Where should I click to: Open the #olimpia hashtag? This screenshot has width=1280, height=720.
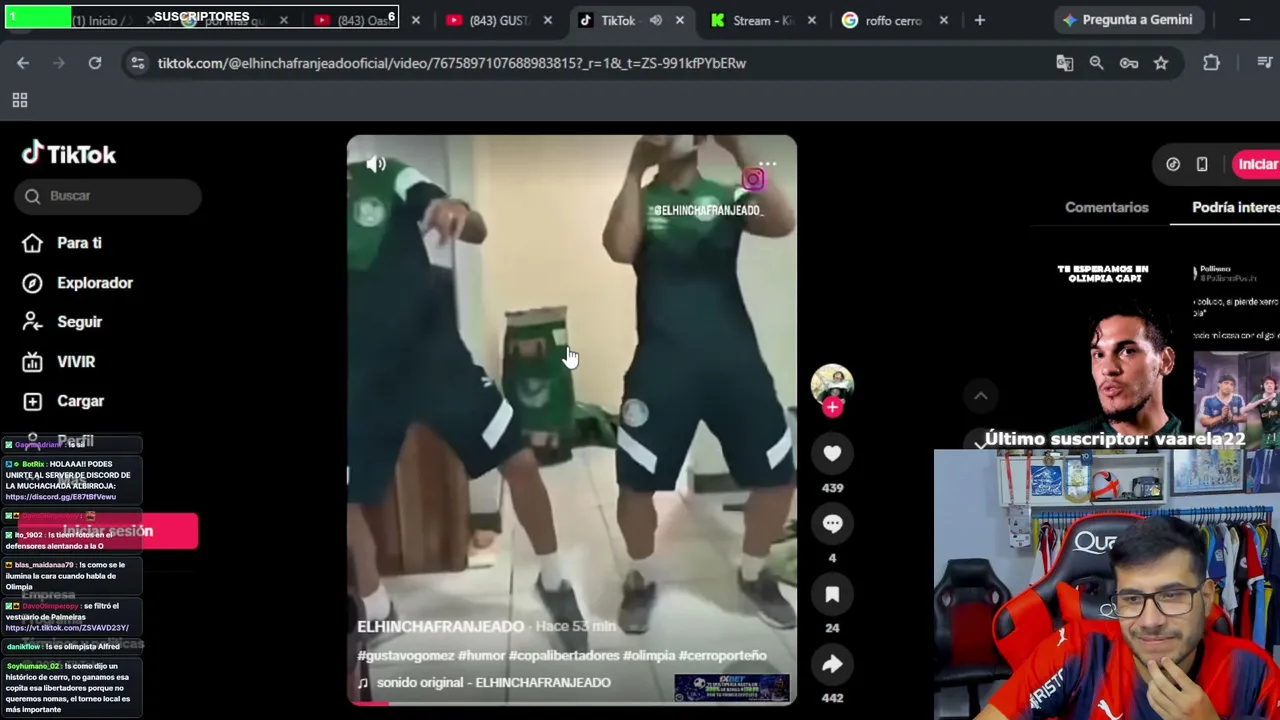point(649,655)
